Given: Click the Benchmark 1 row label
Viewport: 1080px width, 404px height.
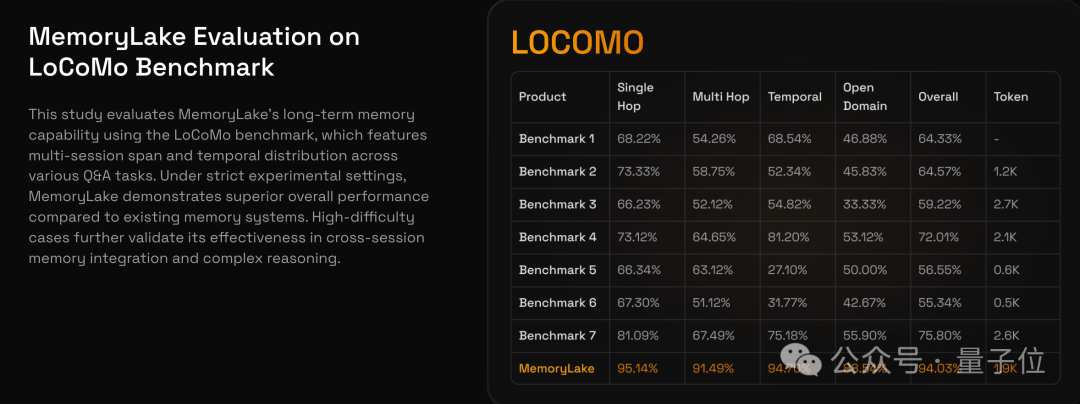Looking at the screenshot, I should click(557, 139).
